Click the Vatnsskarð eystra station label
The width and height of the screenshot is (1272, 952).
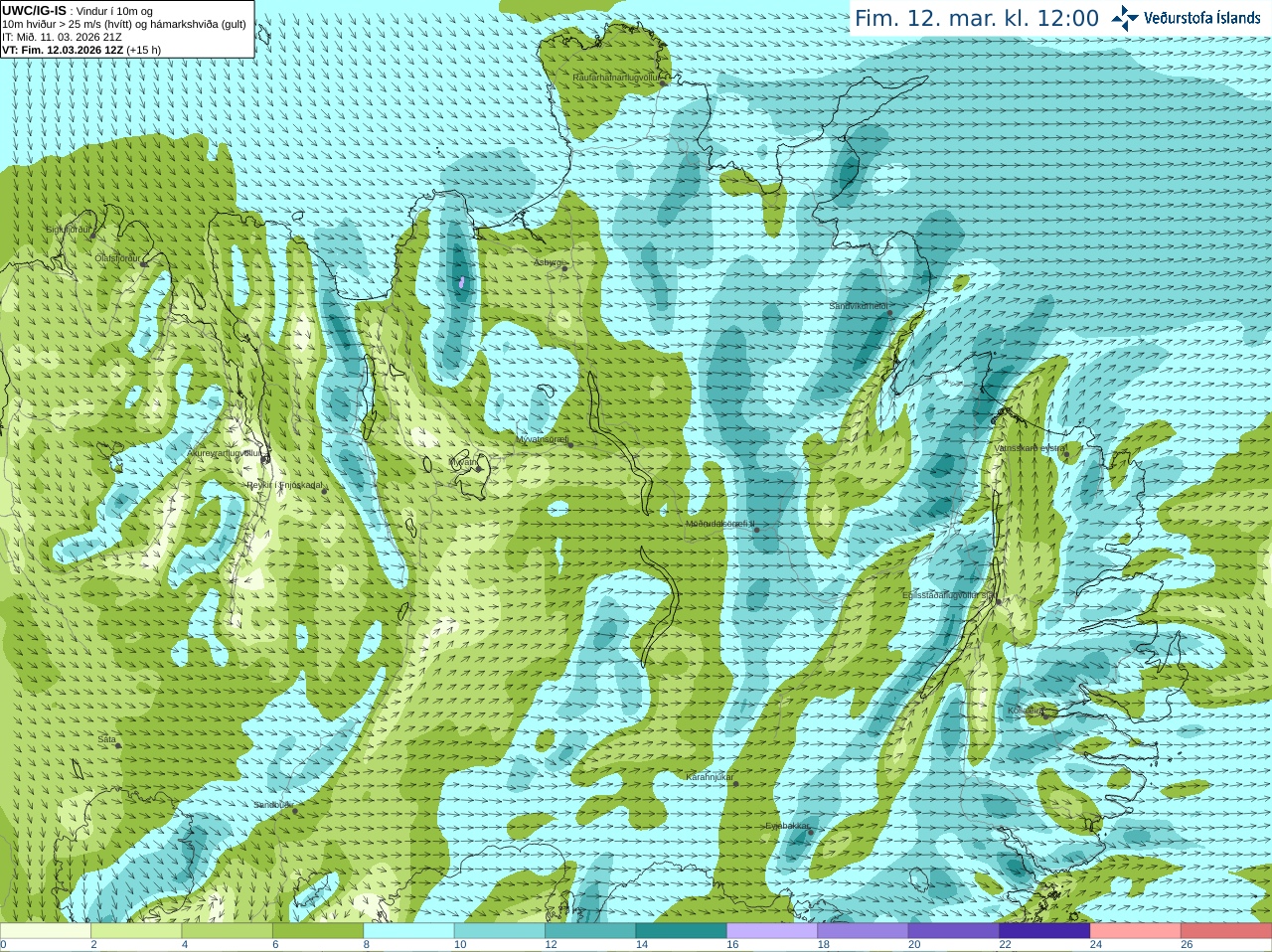pyautogui.click(x=1030, y=448)
